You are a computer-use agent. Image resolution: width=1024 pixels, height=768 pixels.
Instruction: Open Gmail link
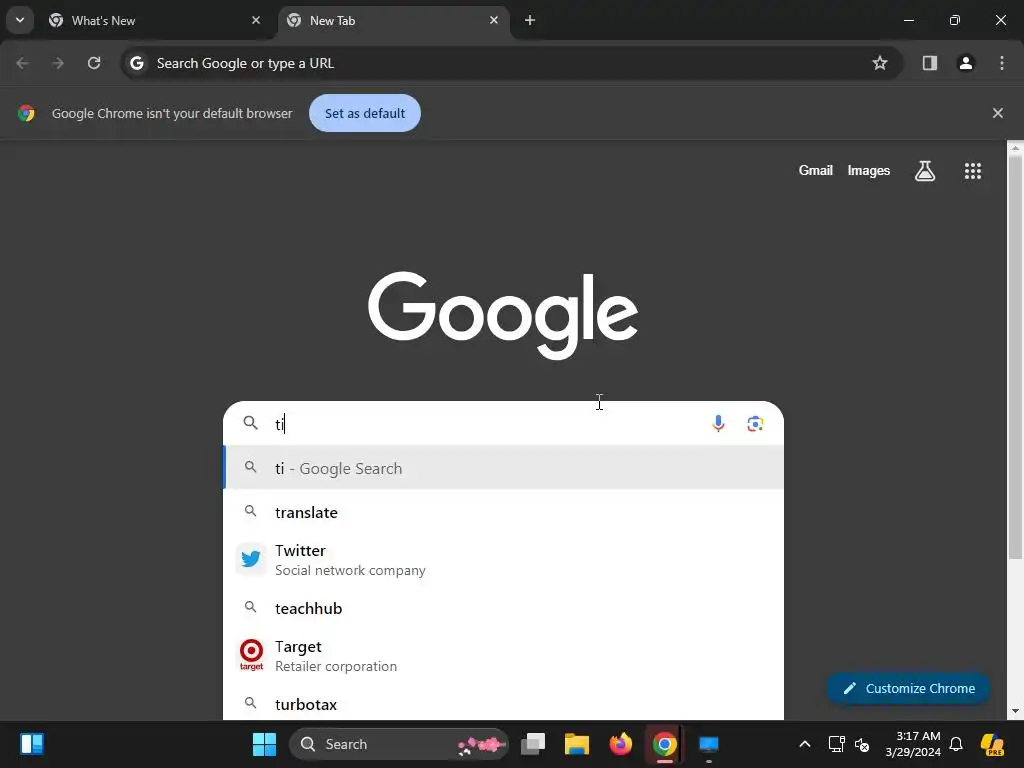pos(816,170)
